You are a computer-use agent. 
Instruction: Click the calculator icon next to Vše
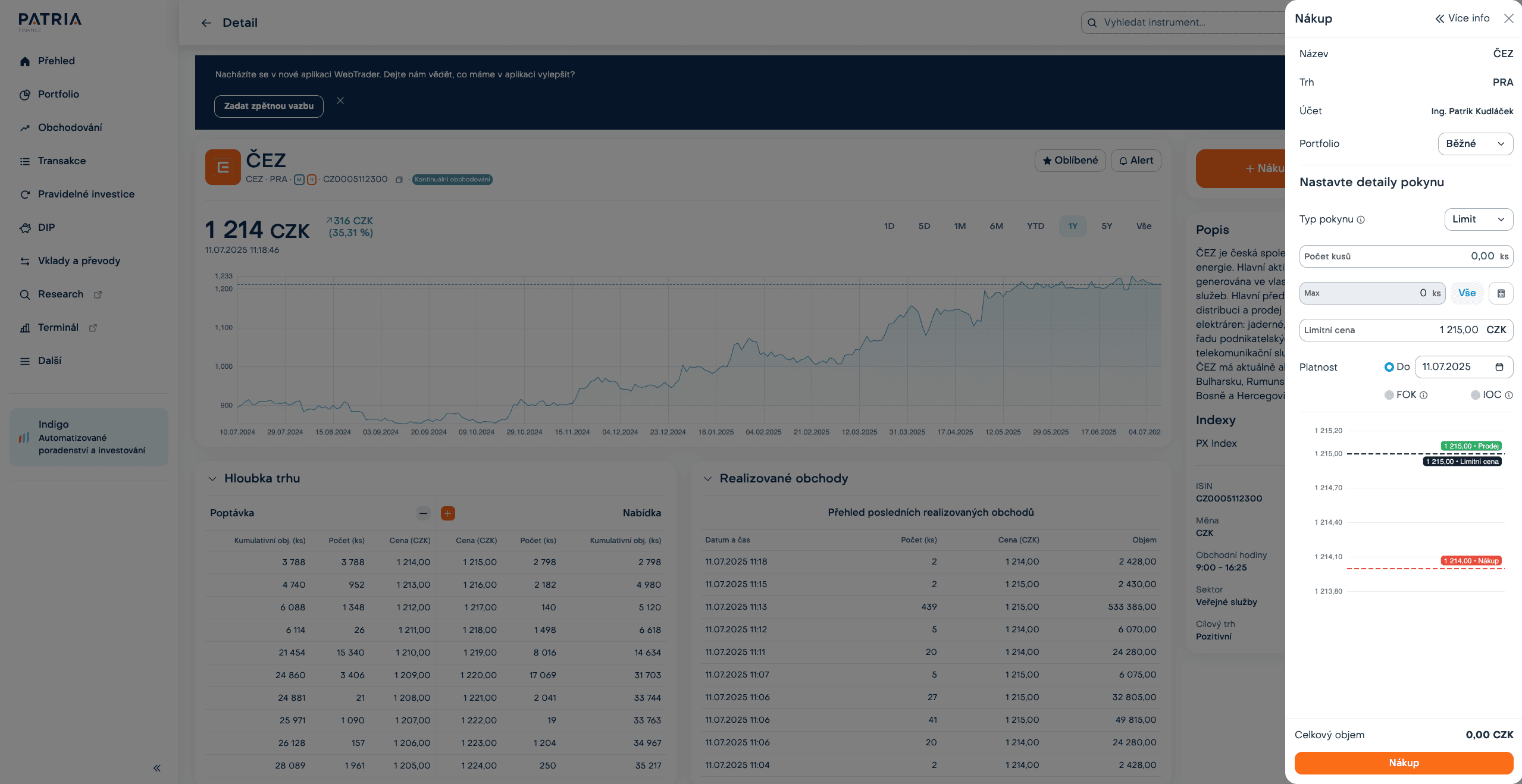pyautogui.click(x=1501, y=293)
